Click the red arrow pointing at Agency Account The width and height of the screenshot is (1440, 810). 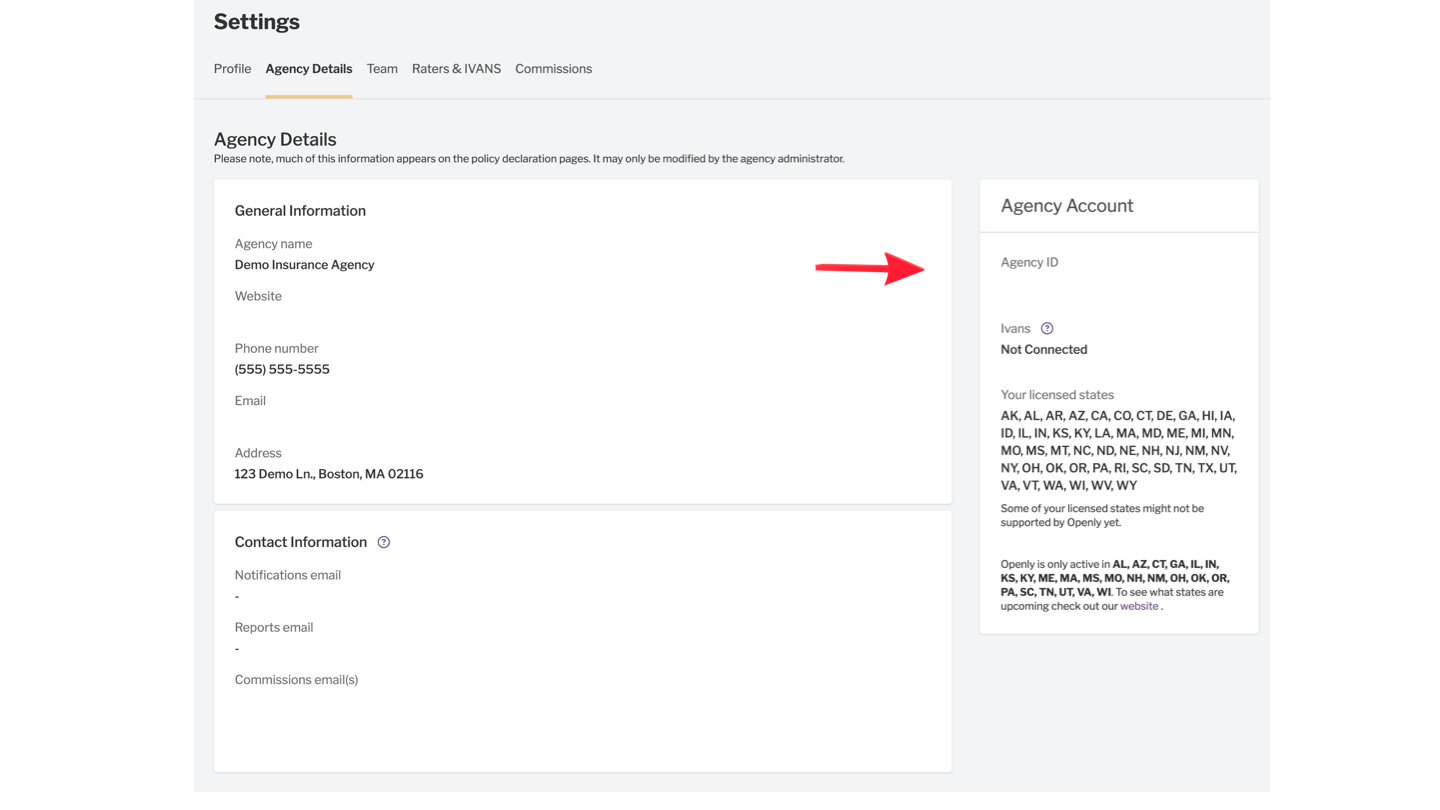(869, 268)
